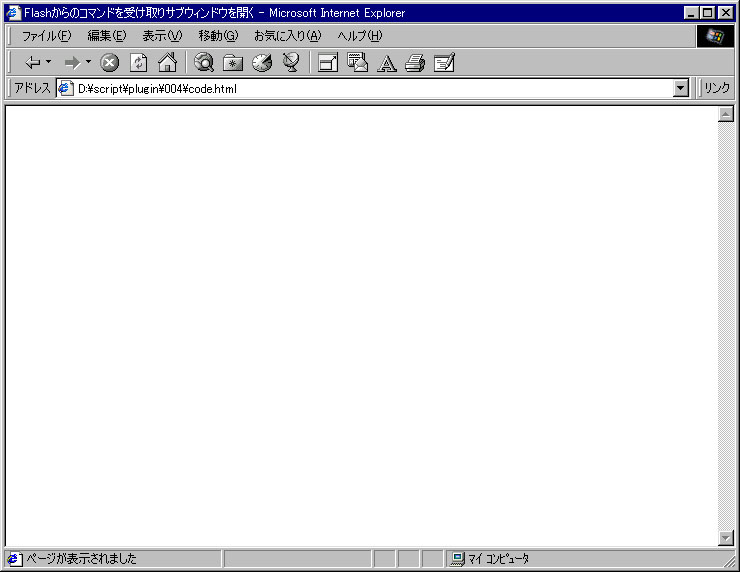Viewport: 740px width, 572px height.
Task: Minimize the Internet Explorer window
Action: coord(691,13)
